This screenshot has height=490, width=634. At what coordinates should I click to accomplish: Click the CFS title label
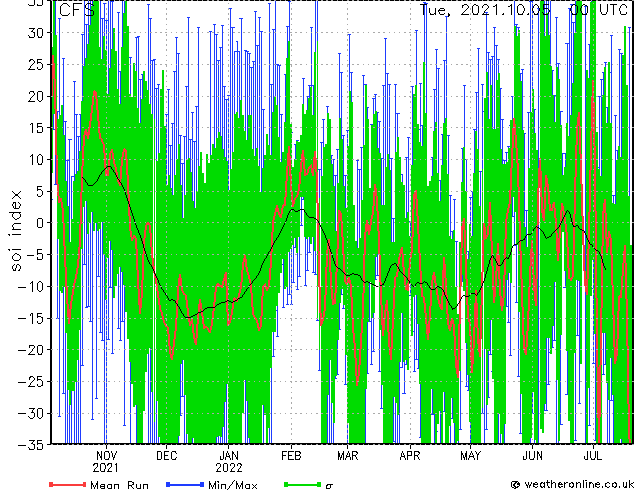pyautogui.click(x=77, y=10)
